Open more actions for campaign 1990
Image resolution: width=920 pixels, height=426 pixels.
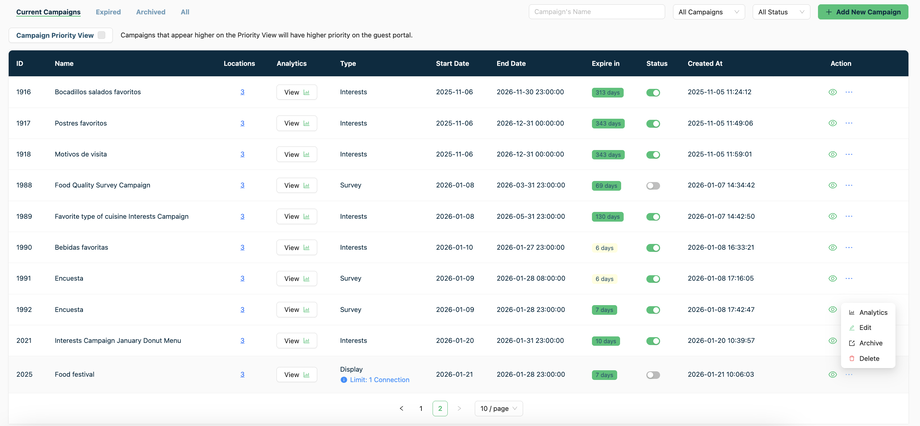(849, 248)
